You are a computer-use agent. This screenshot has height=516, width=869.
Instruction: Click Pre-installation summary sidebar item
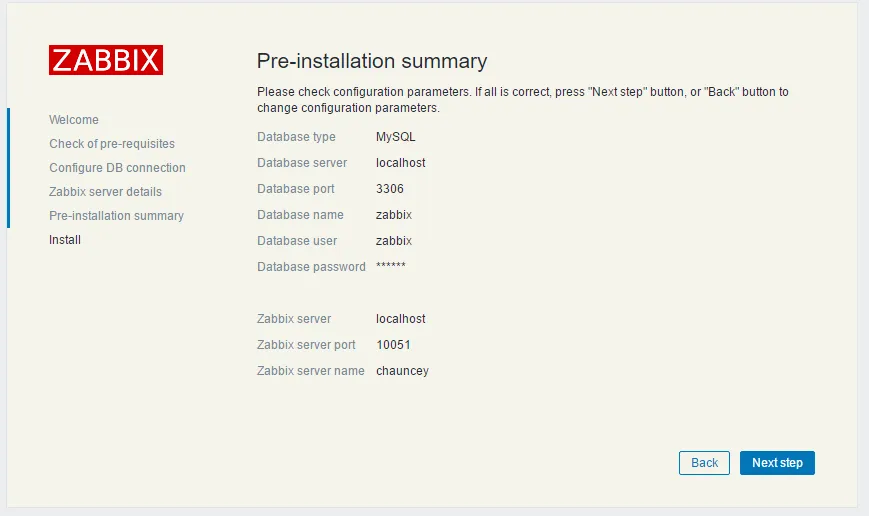pos(116,216)
